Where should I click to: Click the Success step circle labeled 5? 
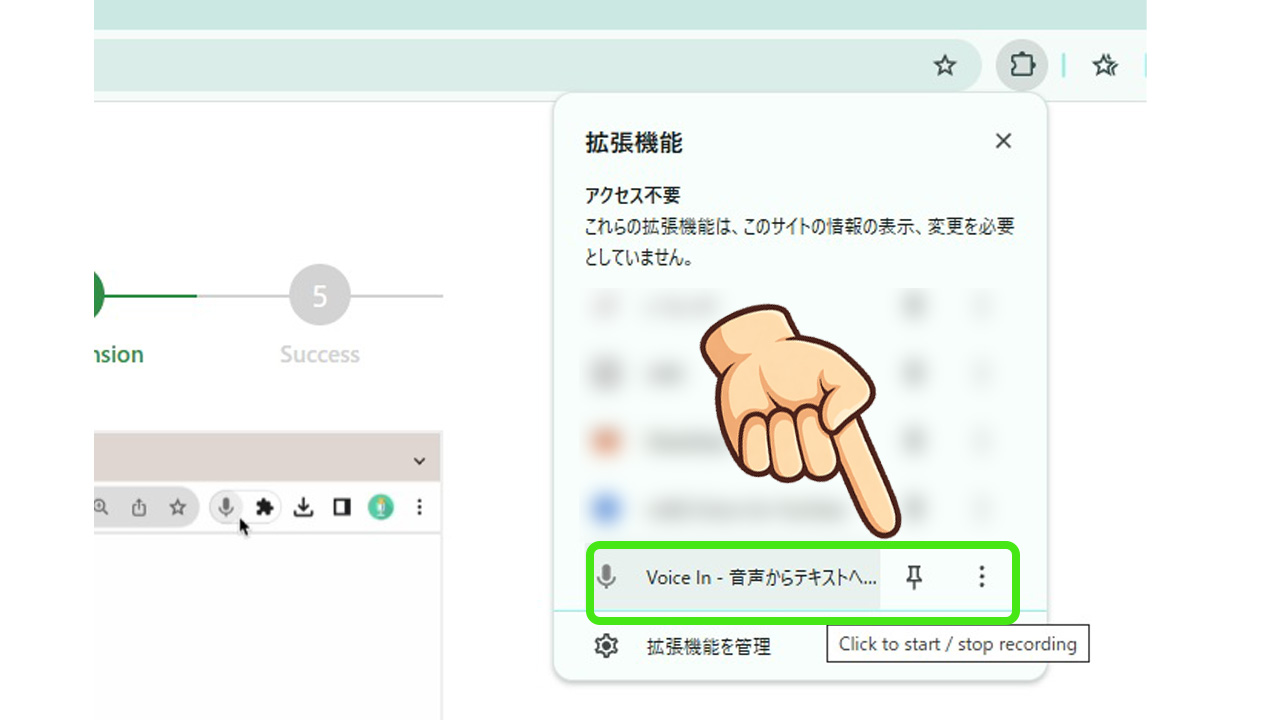coord(319,295)
